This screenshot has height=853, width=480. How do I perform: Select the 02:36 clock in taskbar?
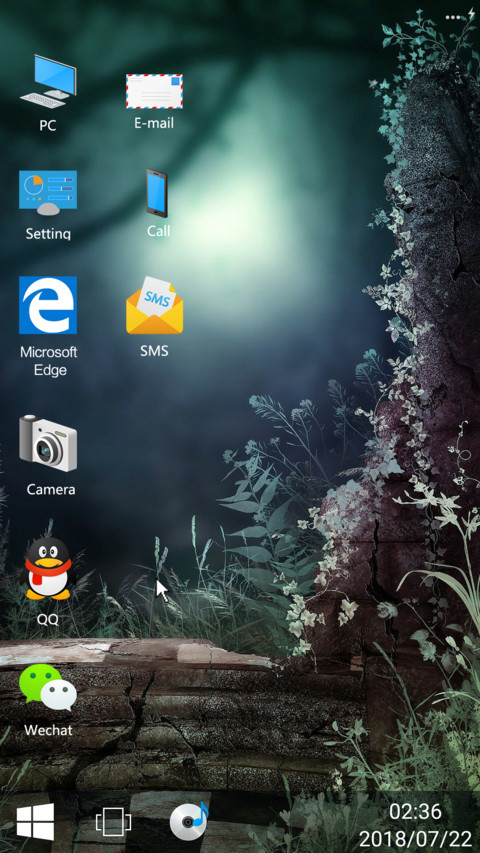coord(415,812)
